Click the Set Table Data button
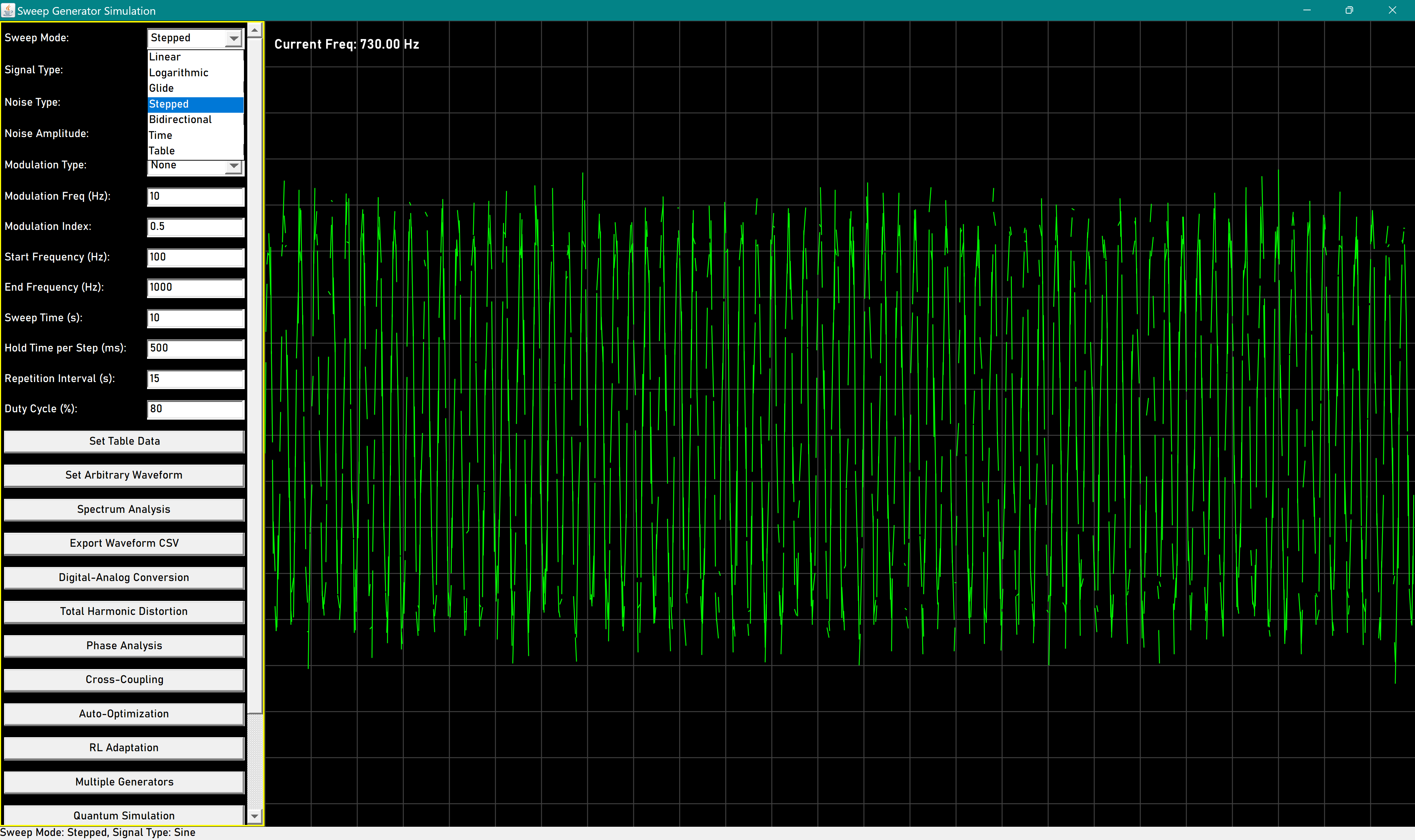 point(124,441)
